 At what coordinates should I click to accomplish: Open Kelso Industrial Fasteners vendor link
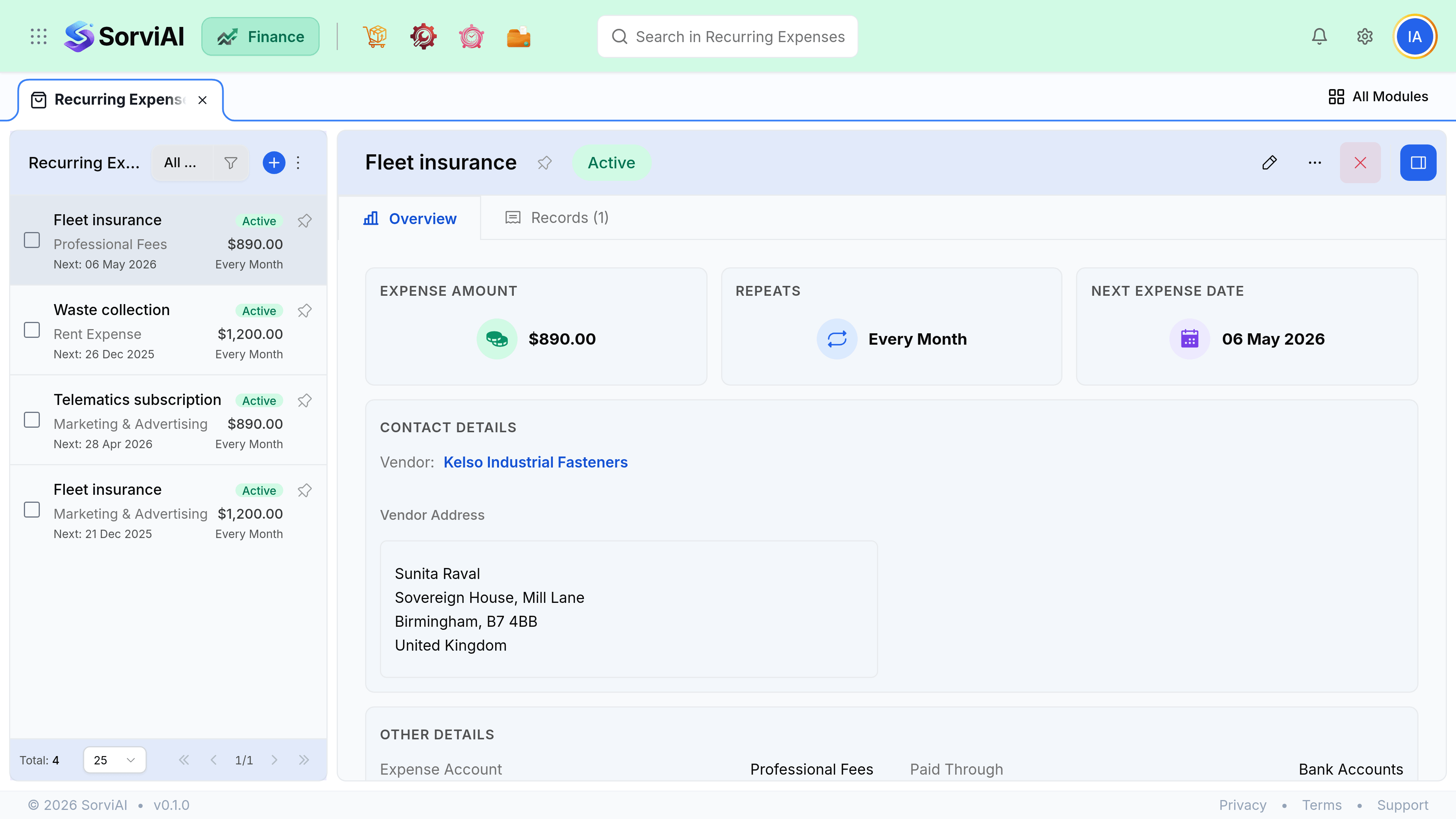pos(535,462)
